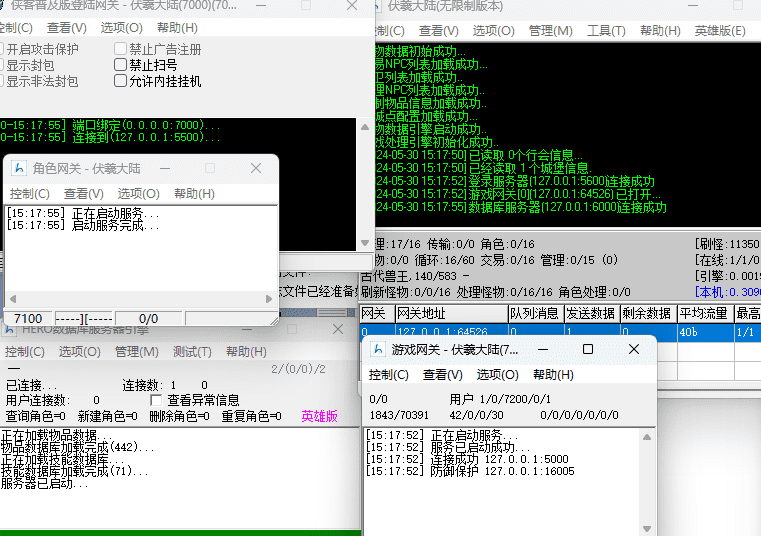Open 英雄版(E) menu in engine window

pyautogui.click(x=720, y=31)
